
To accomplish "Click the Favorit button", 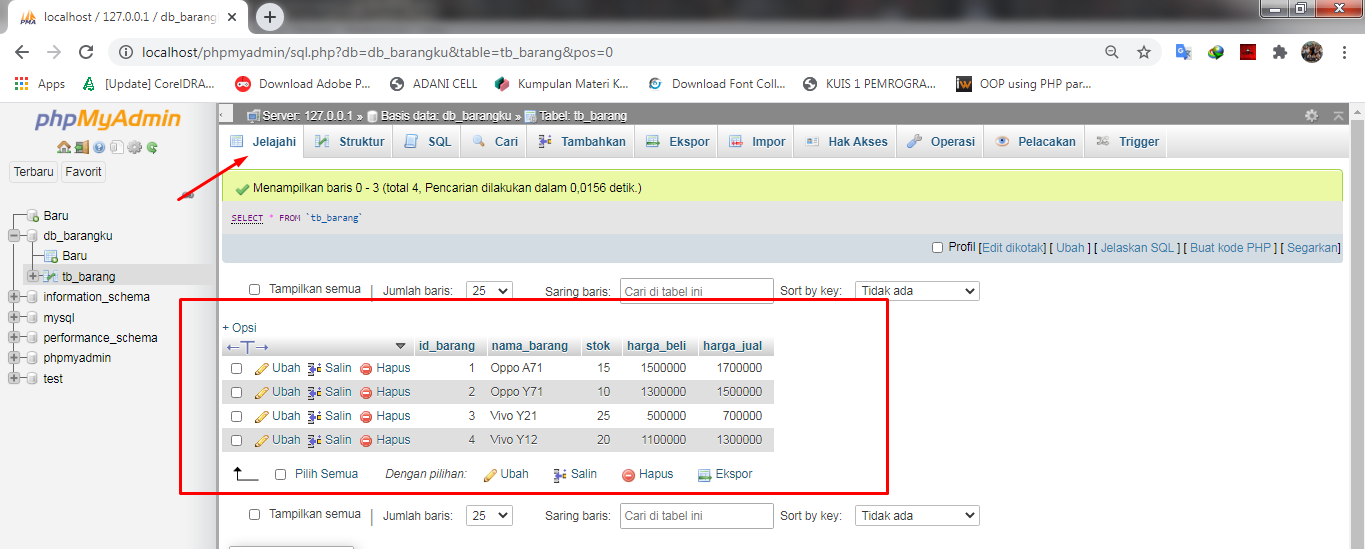I will click(x=84, y=172).
